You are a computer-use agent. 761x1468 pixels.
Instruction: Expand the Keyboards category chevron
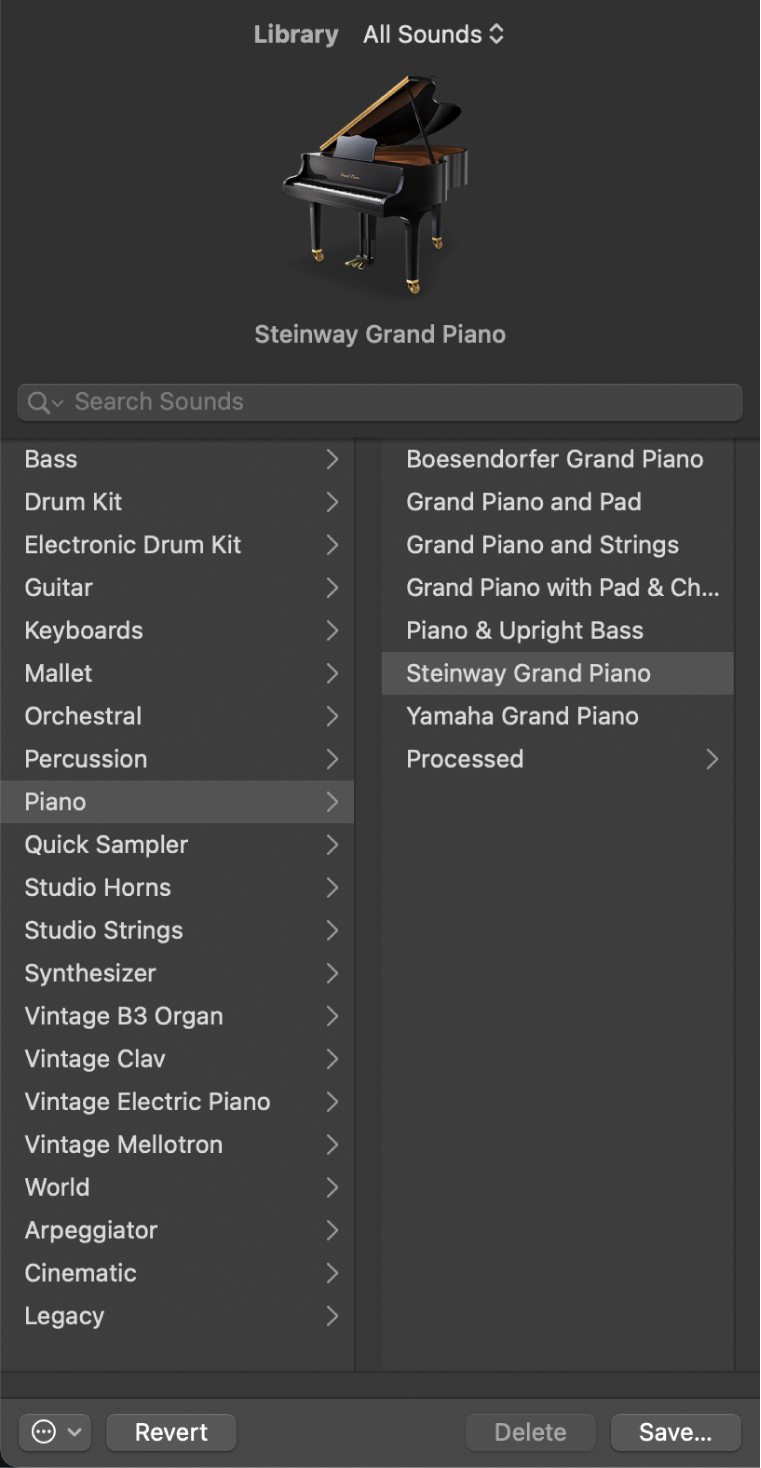[x=332, y=631]
